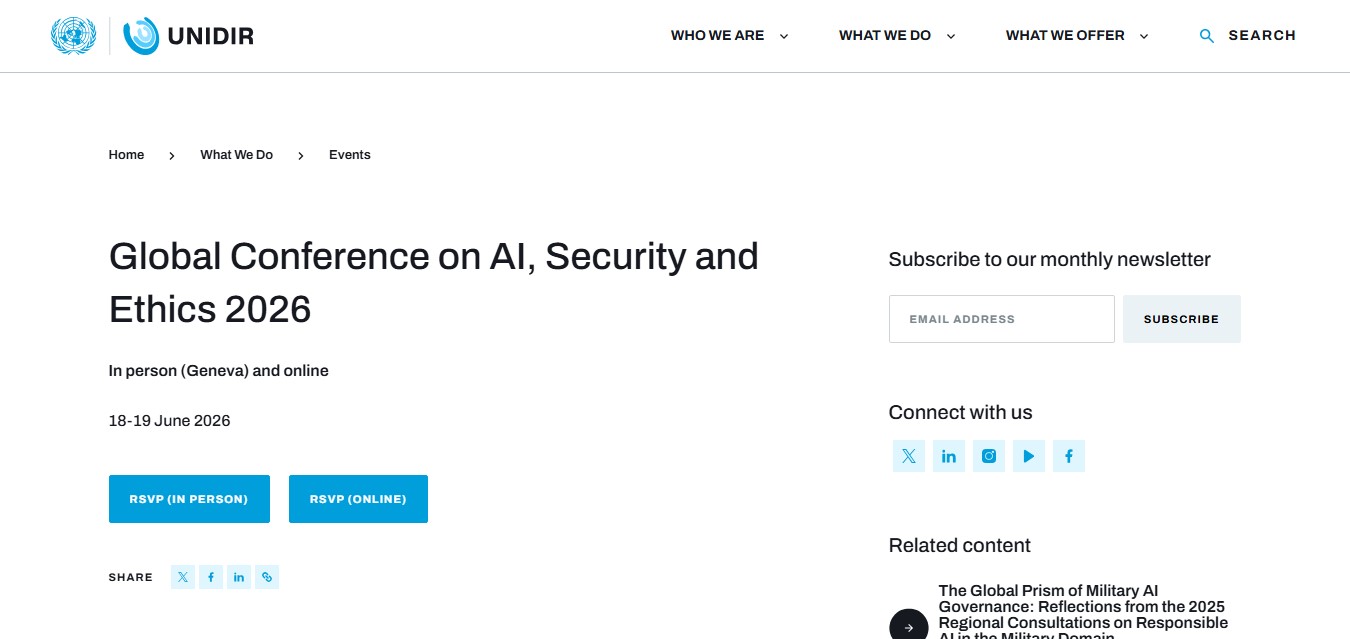This screenshot has width=1350, height=639.
Task: Open the Instagram icon under Connect with us
Action: coord(989,456)
